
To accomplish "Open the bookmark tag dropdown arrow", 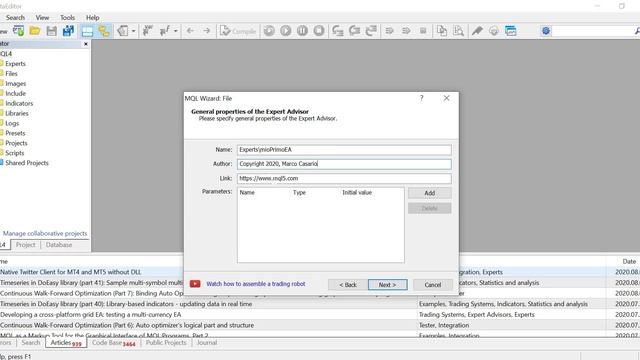I will tap(133, 31).
